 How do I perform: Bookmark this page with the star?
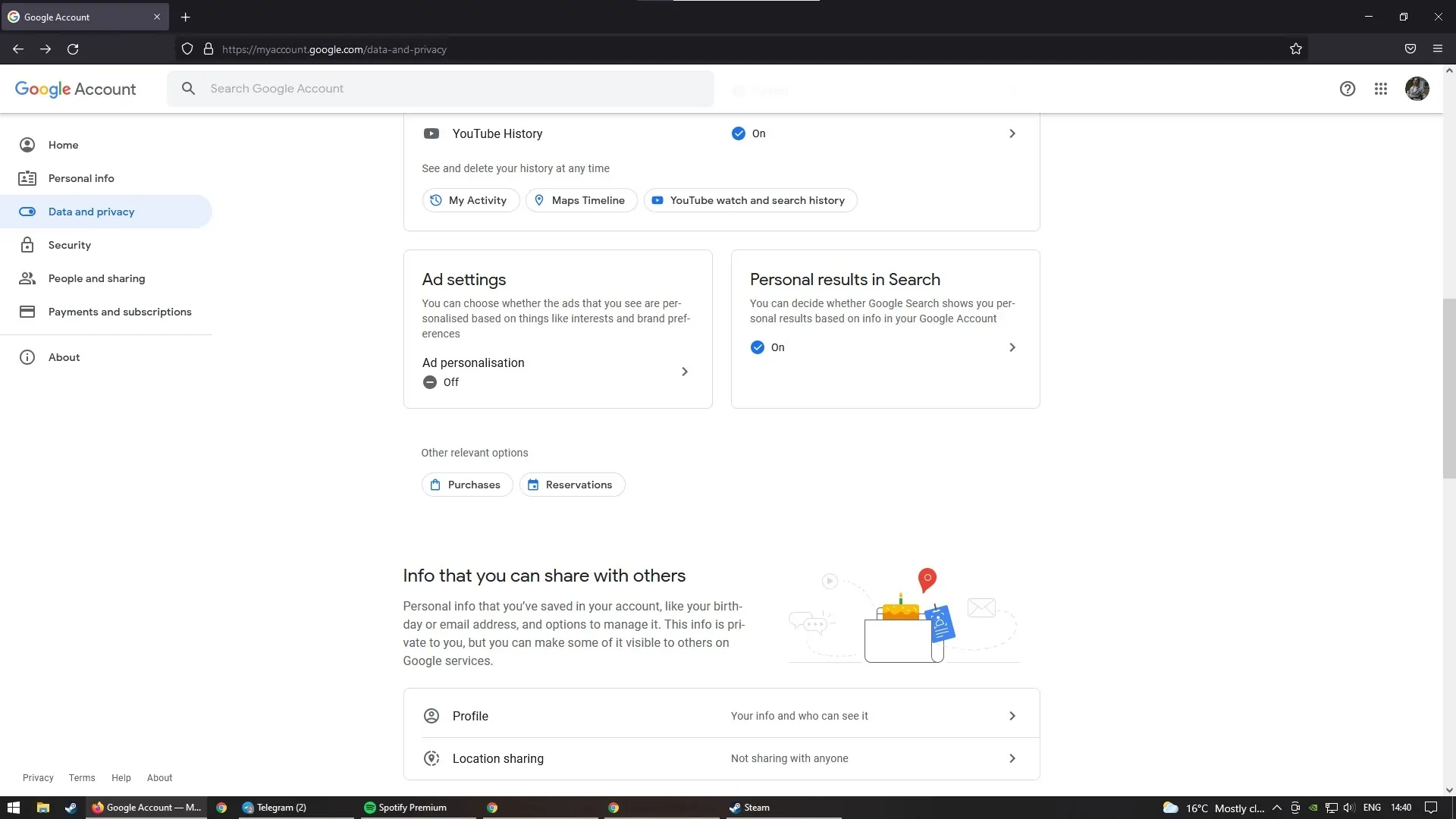pos(1295,49)
